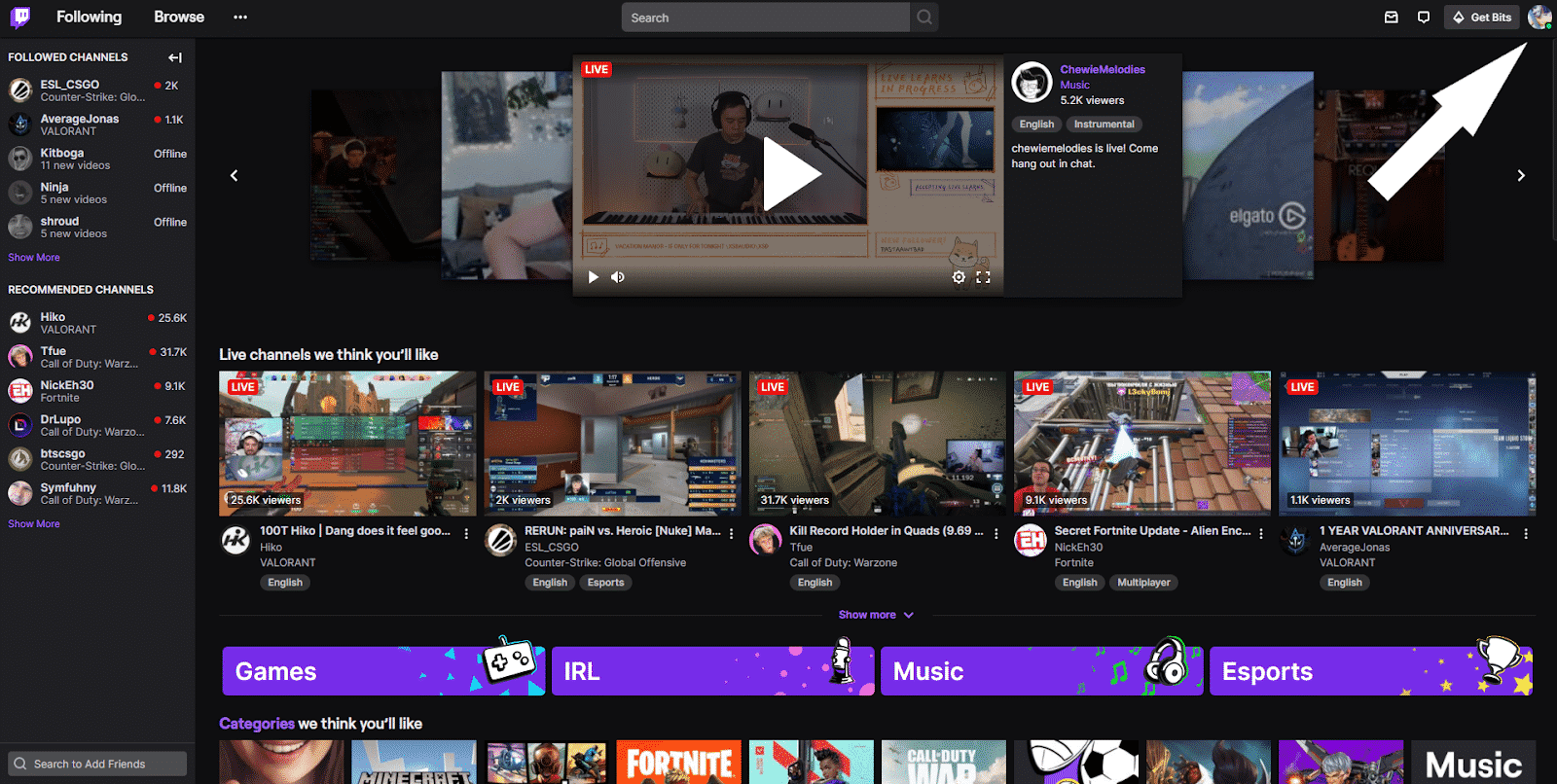Open ESL_CSGO in followed channels
The height and width of the screenshot is (784, 1557).
(x=97, y=90)
